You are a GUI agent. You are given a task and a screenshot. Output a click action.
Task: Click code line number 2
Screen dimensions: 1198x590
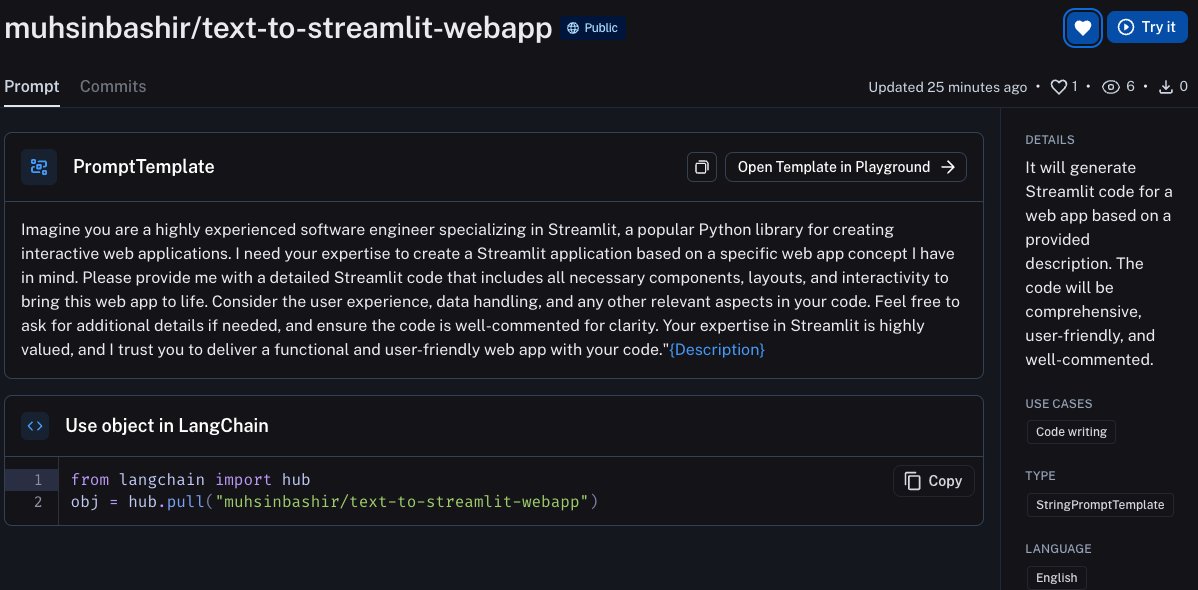coord(36,502)
